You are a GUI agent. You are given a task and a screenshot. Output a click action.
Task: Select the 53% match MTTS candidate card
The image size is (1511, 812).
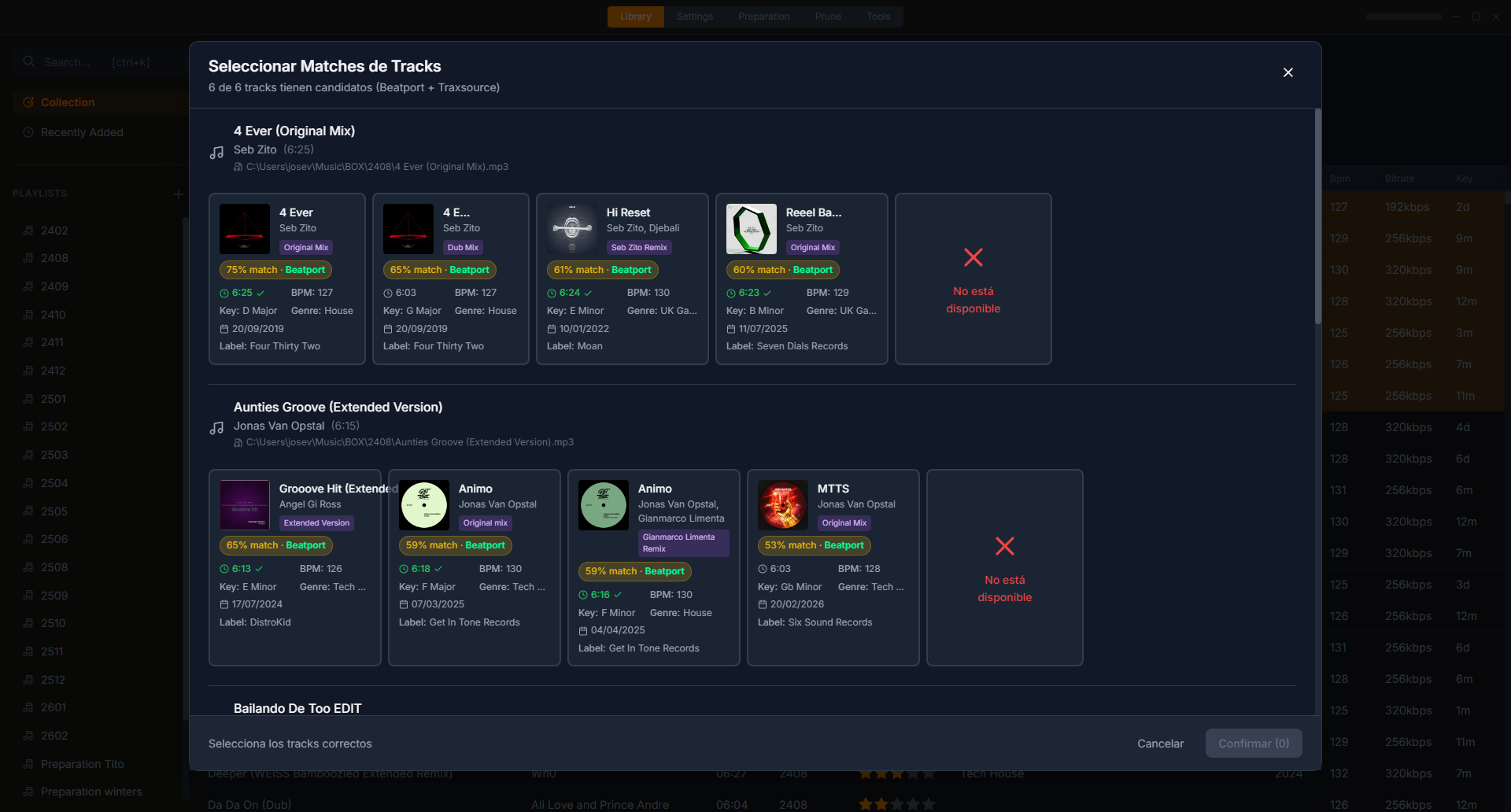(x=833, y=567)
